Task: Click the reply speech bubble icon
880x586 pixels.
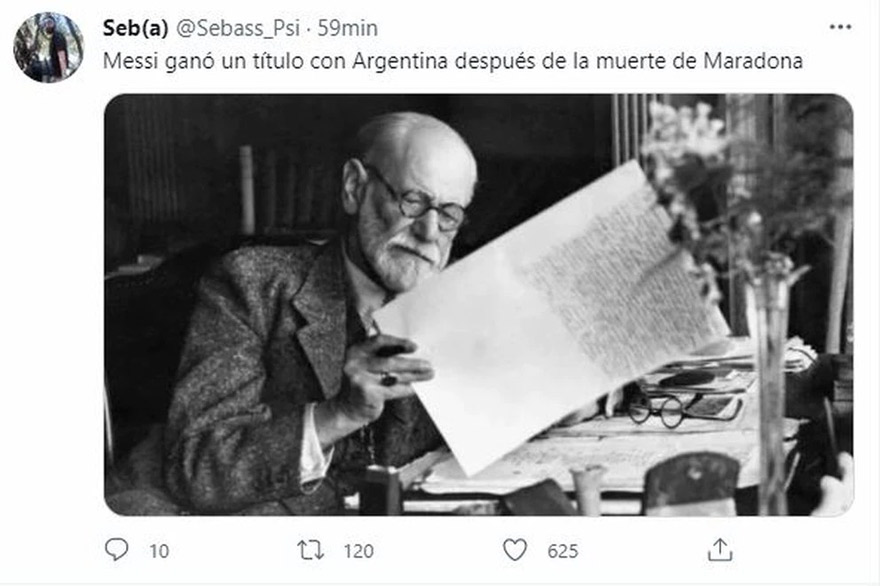Action: coord(117,550)
